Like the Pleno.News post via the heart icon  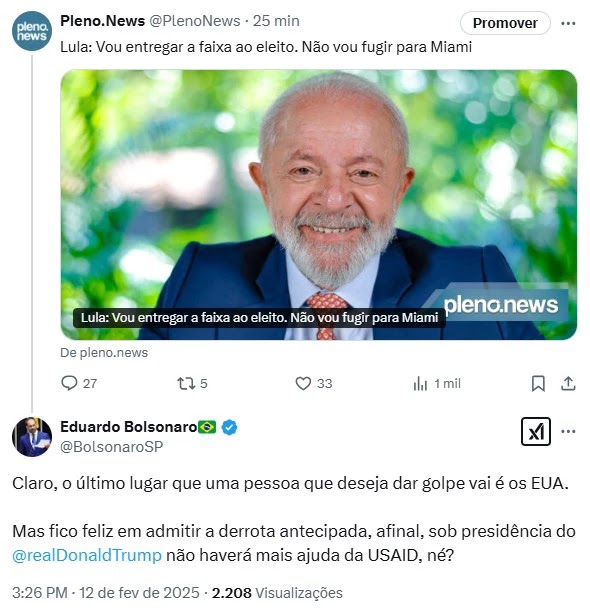tap(303, 383)
